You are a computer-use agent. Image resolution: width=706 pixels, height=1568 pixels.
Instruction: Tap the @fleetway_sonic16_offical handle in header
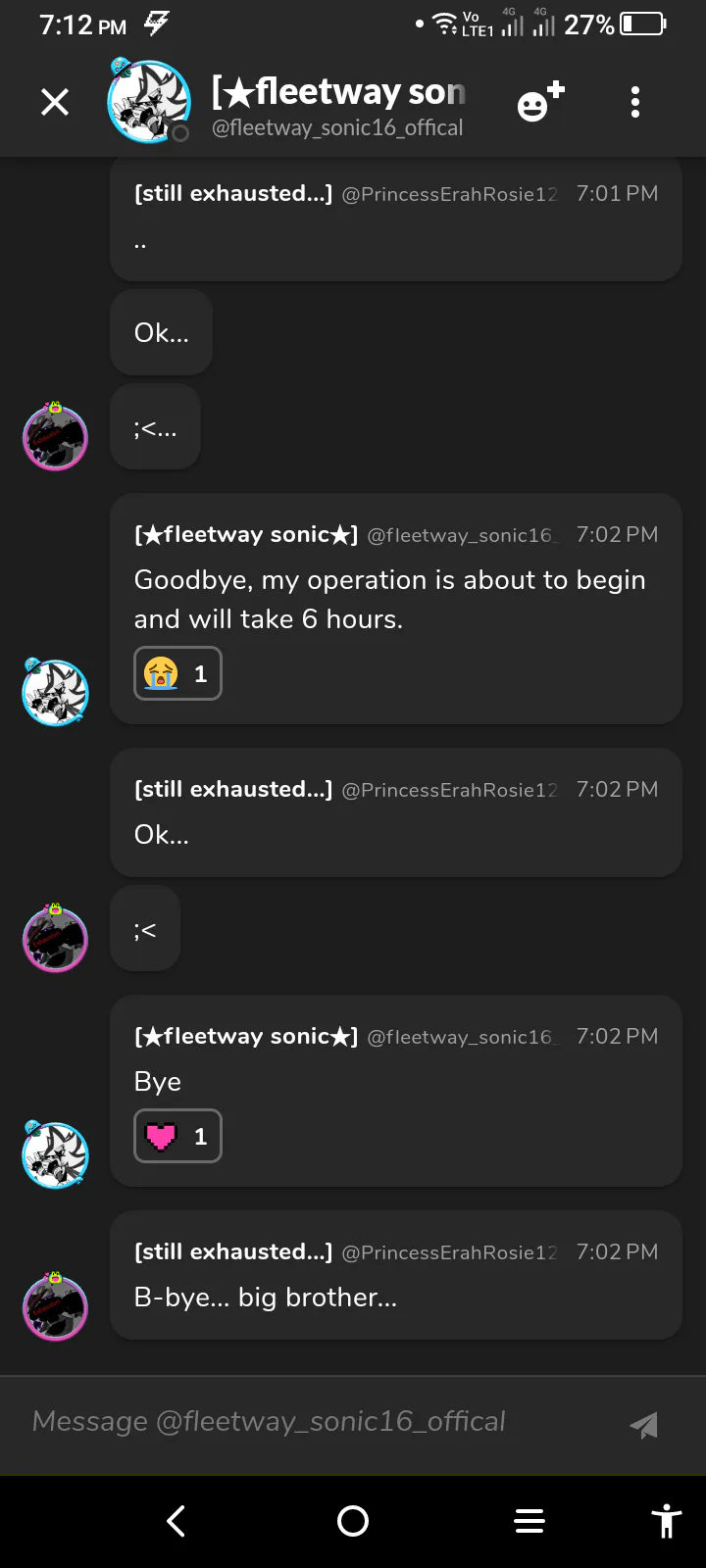point(337,127)
